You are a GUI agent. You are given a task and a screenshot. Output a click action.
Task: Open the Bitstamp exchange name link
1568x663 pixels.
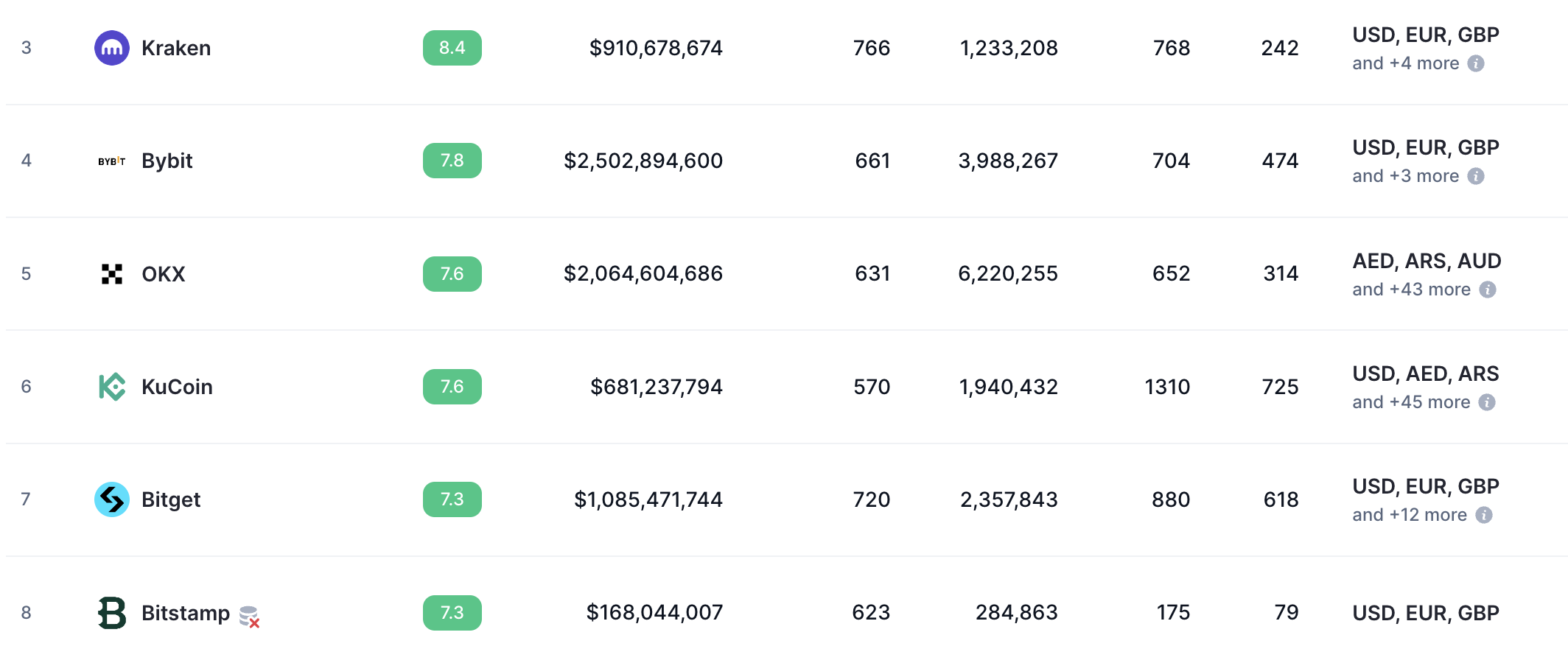tap(186, 613)
